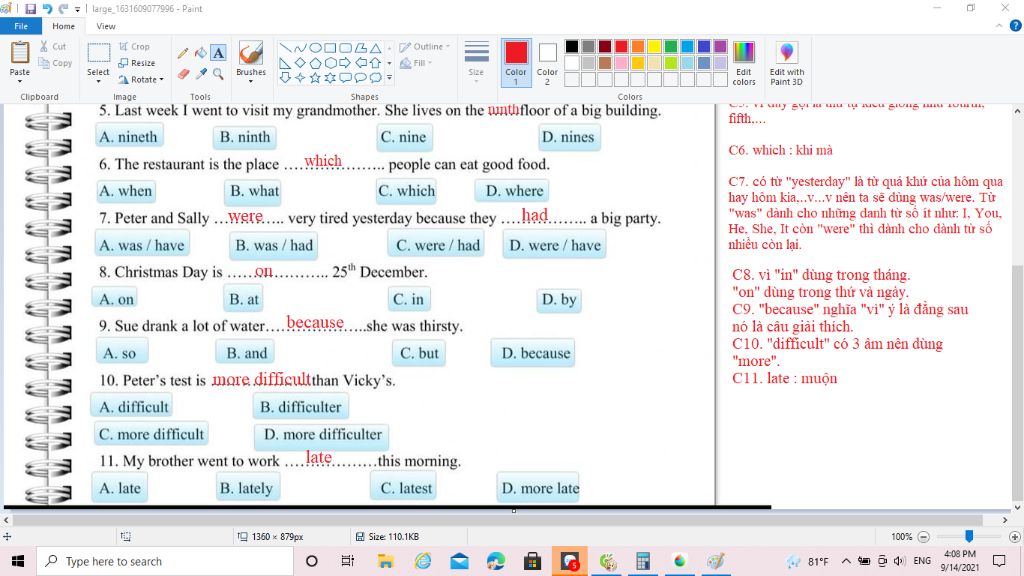Click the Save icon in quick access toolbar

point(30,9)
